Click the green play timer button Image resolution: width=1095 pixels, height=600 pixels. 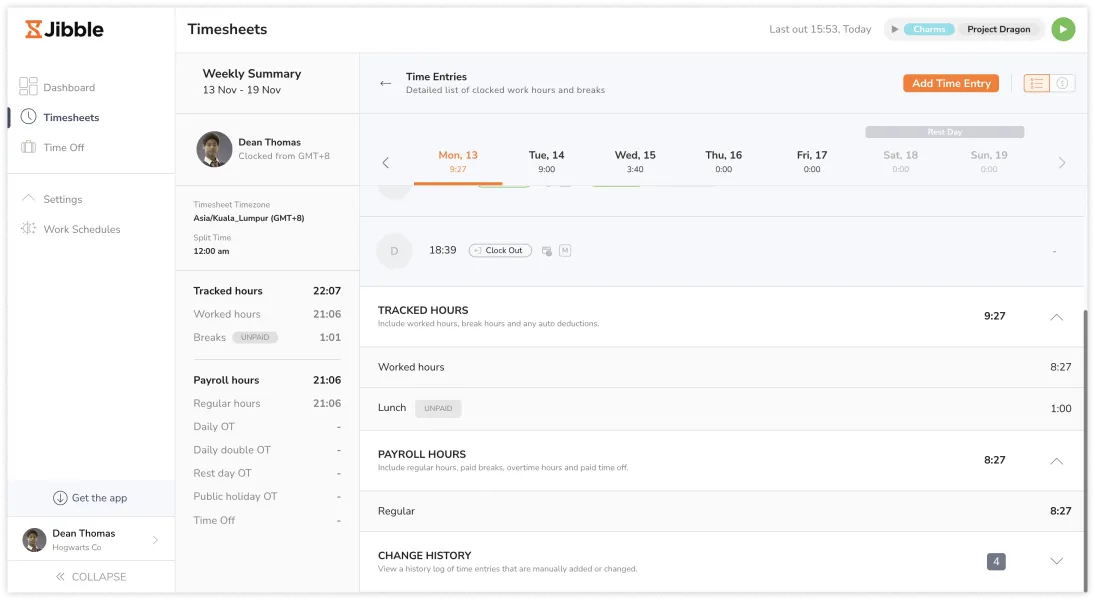[1063, 29]
